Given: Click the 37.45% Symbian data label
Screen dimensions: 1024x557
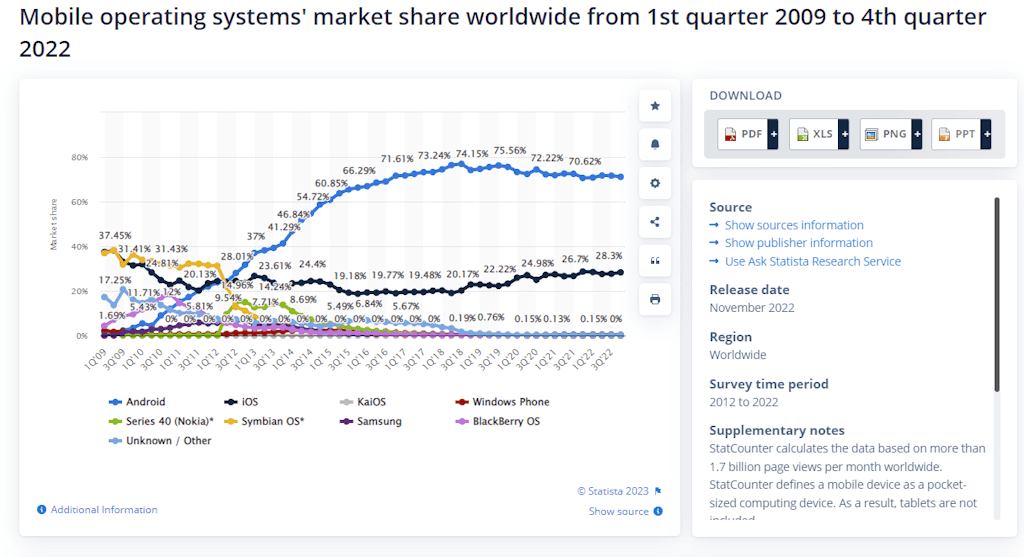Looking at the screenshot, I should [115, 235].
